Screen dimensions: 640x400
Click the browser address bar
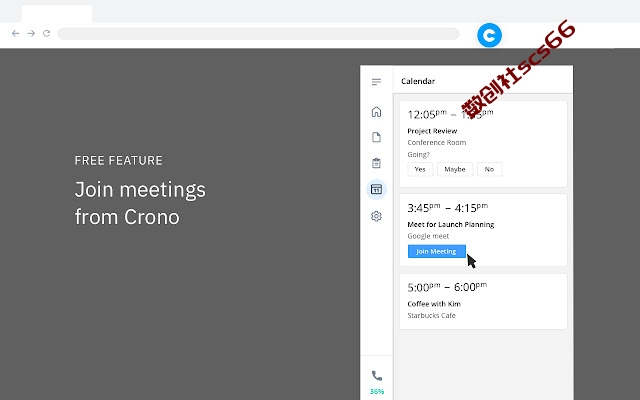pyautogui.click(x=258, y=33)
